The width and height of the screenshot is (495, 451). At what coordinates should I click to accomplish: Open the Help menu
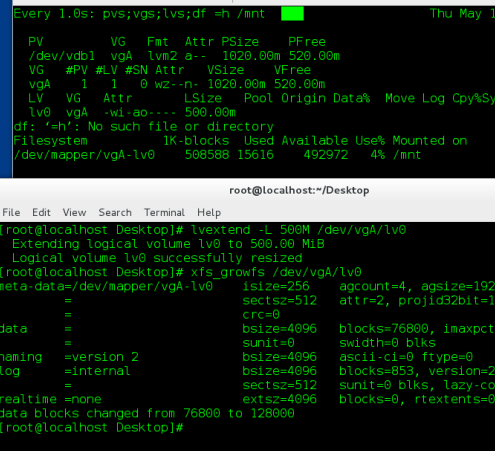(209, 213)
